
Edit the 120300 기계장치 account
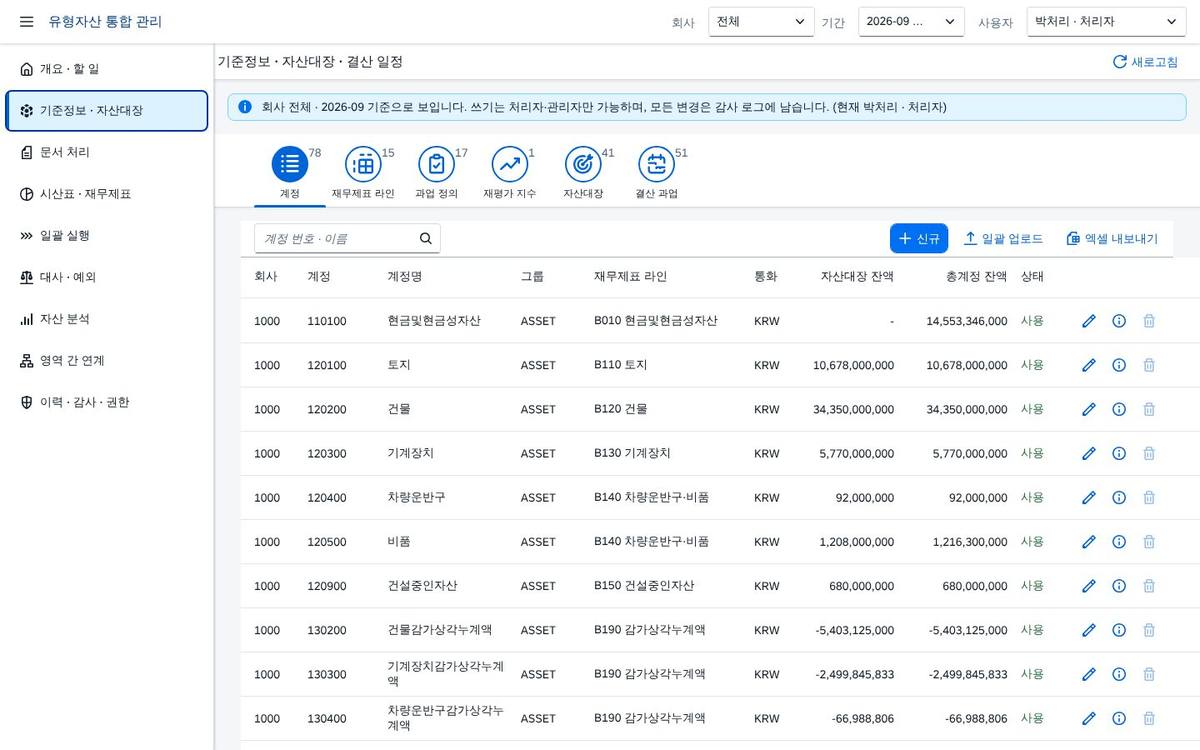pyautogui.click(x=1089, y=453)
